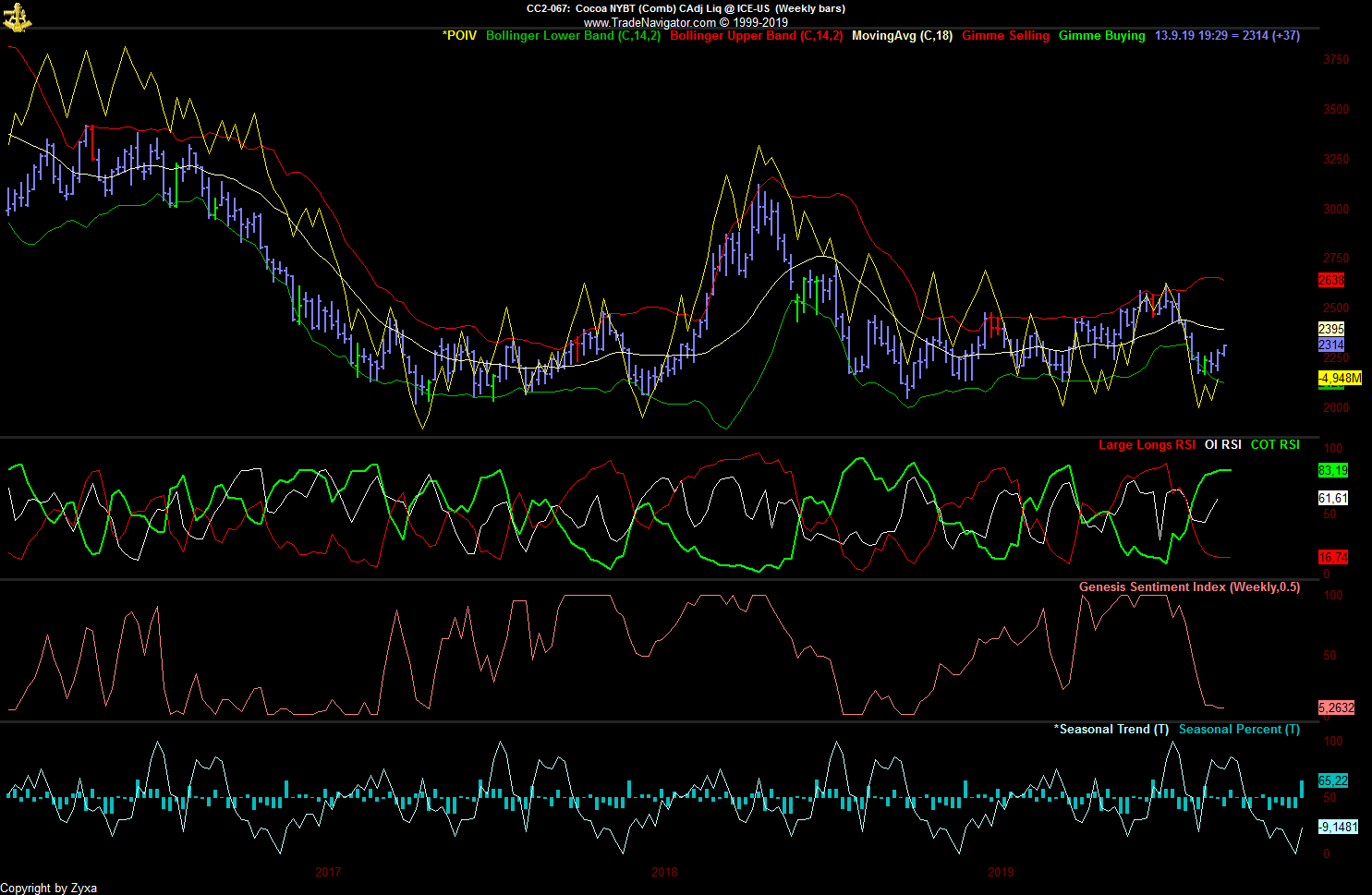The image size is (1372, 895).
Task: Select the Genesis Sentiment Index (Weekly,0.5) label
Action: tap(1189, 587)
